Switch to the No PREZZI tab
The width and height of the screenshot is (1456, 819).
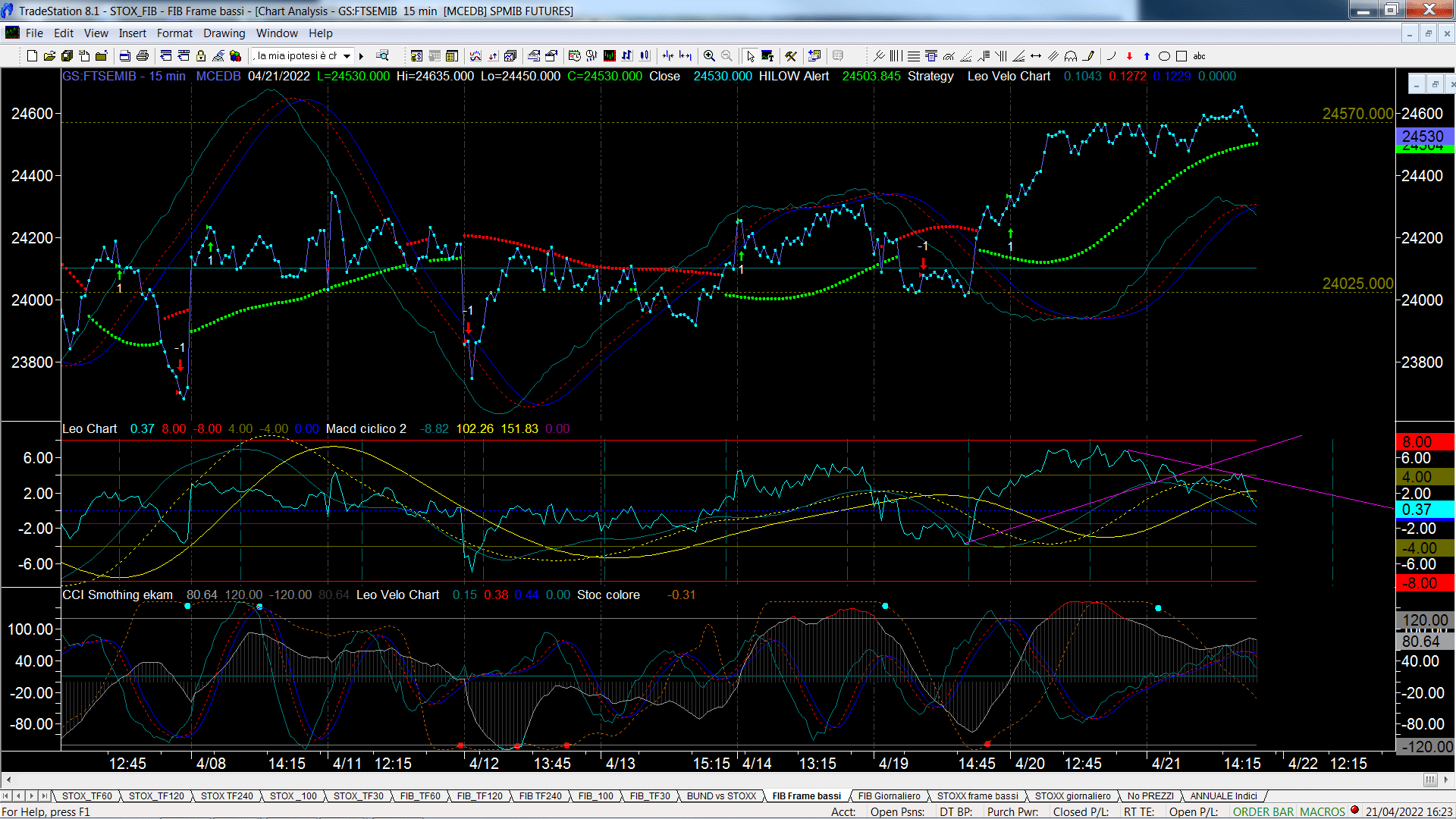pyautogui.click(x=1150, y=795)
